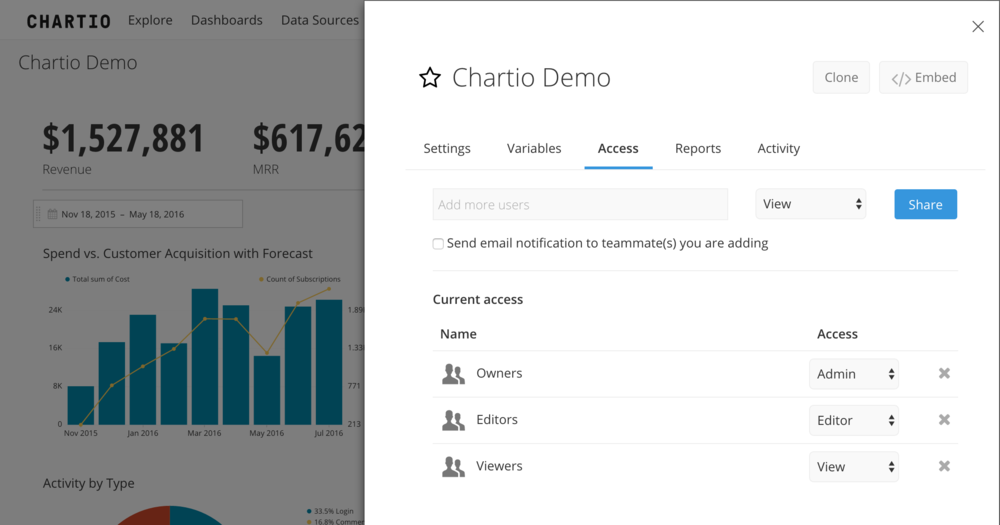Open the Activity tab
Image resolution: width=1000 pixels, height=525 pixels.
click(779, 149)
